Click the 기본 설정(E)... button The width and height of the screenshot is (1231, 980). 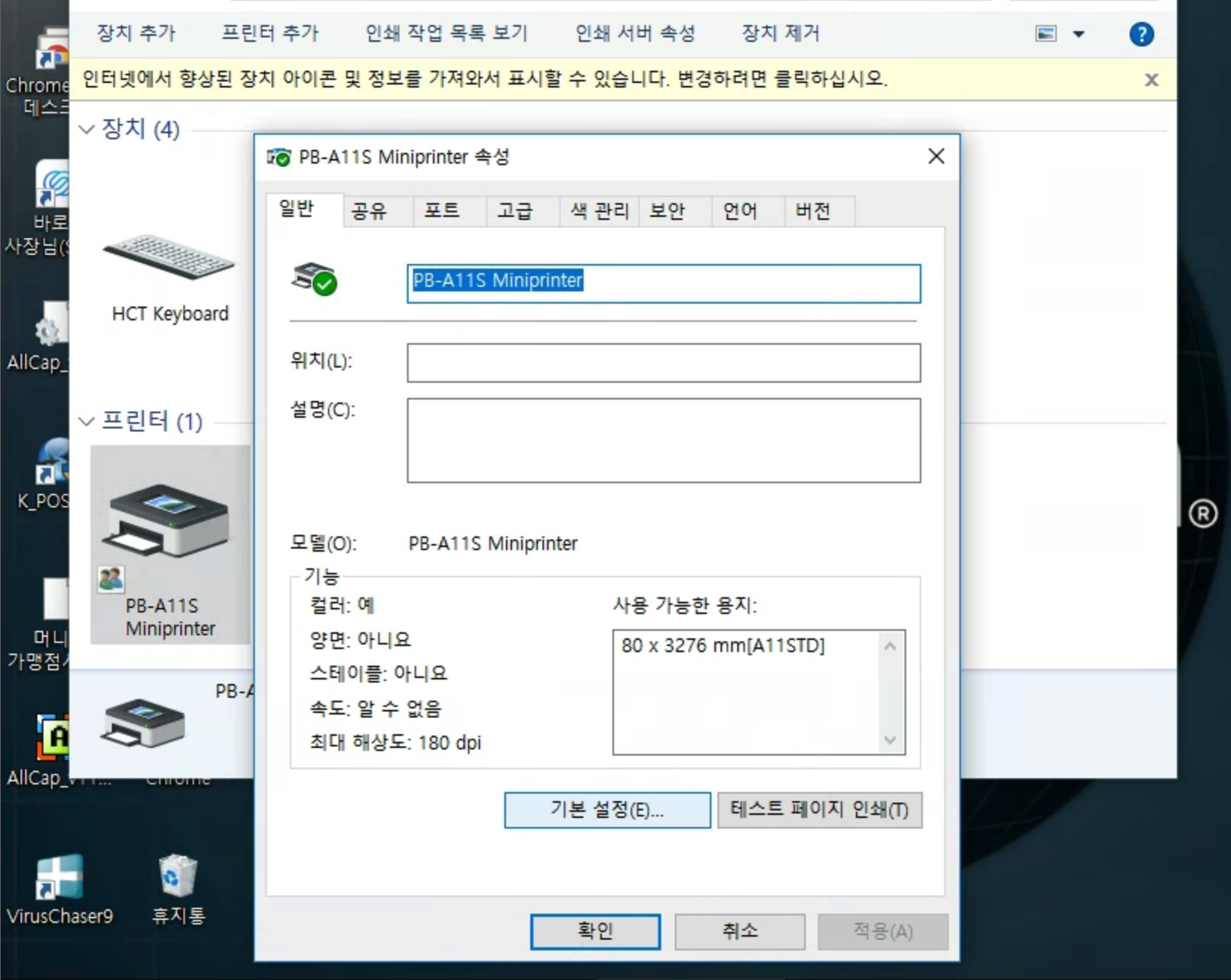(607, 810)
